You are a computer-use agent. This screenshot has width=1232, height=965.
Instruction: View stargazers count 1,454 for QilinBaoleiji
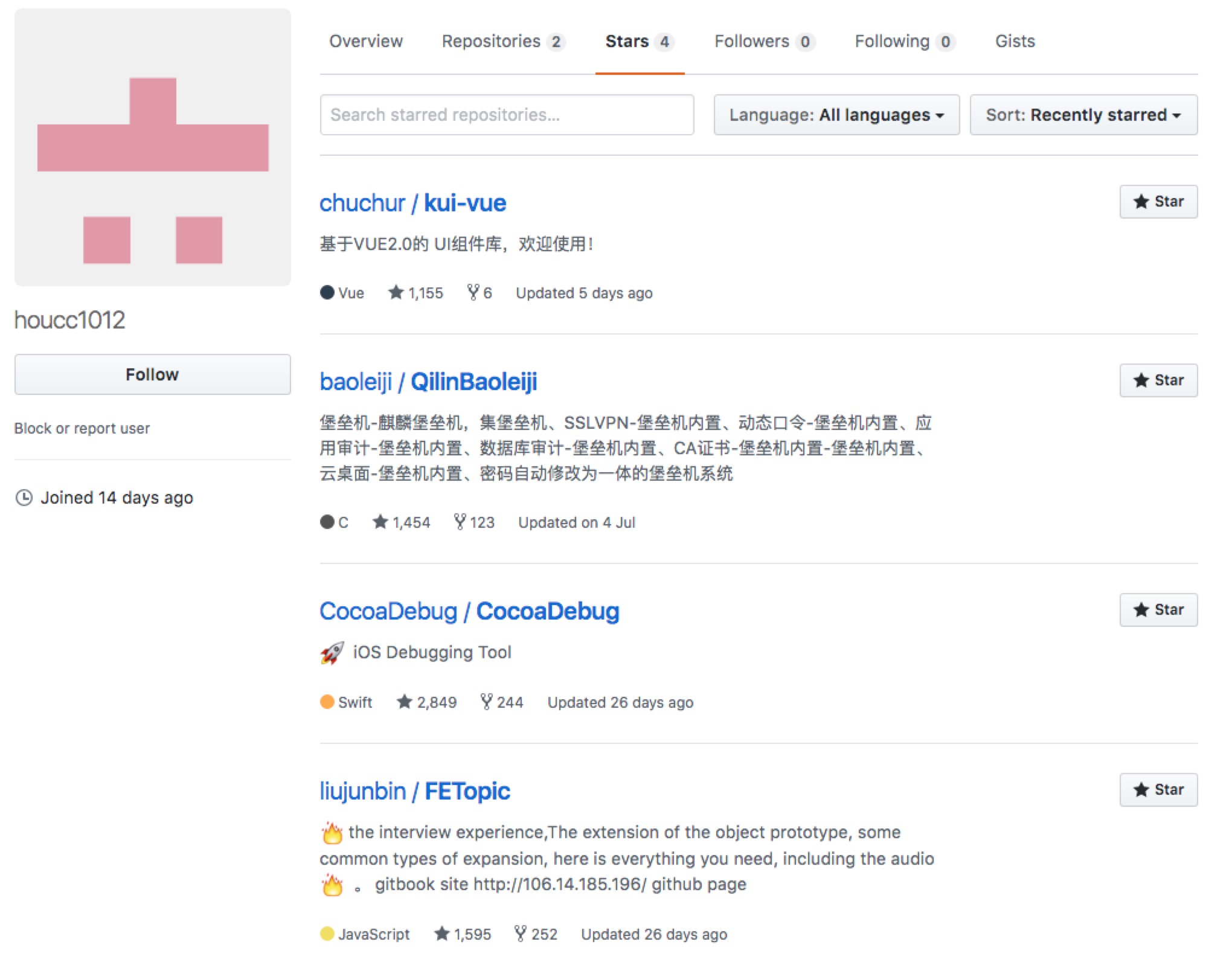pos(401,522)
